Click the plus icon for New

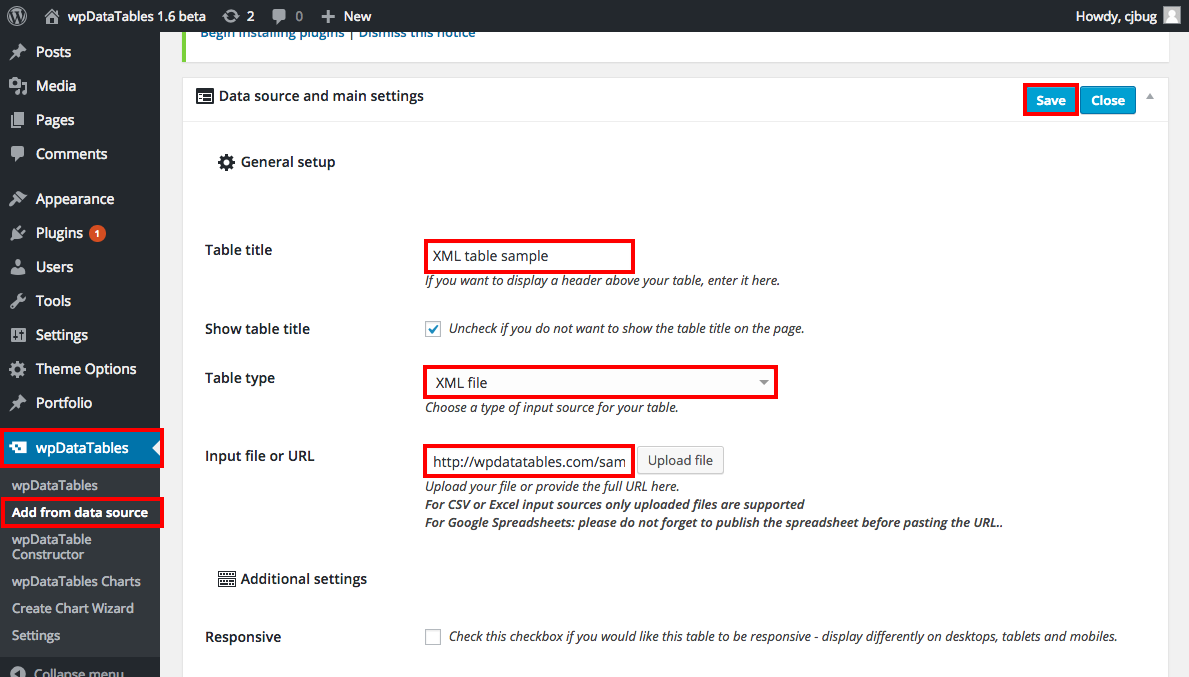(328, 16)
